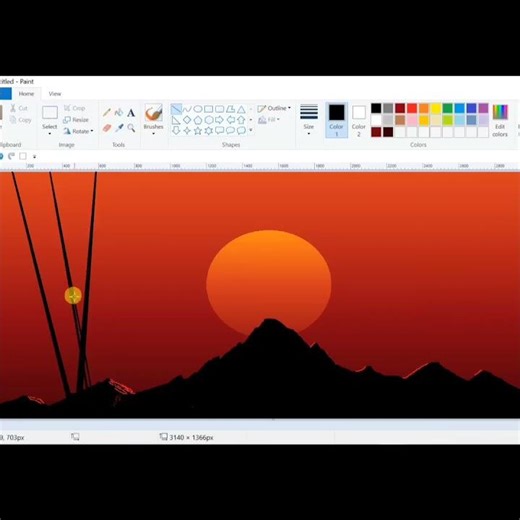Image resolution: width=520 pixels, height=520 pixels.
Task: Click the Redo icon in quick access toolbar
Action: [12, 156]
